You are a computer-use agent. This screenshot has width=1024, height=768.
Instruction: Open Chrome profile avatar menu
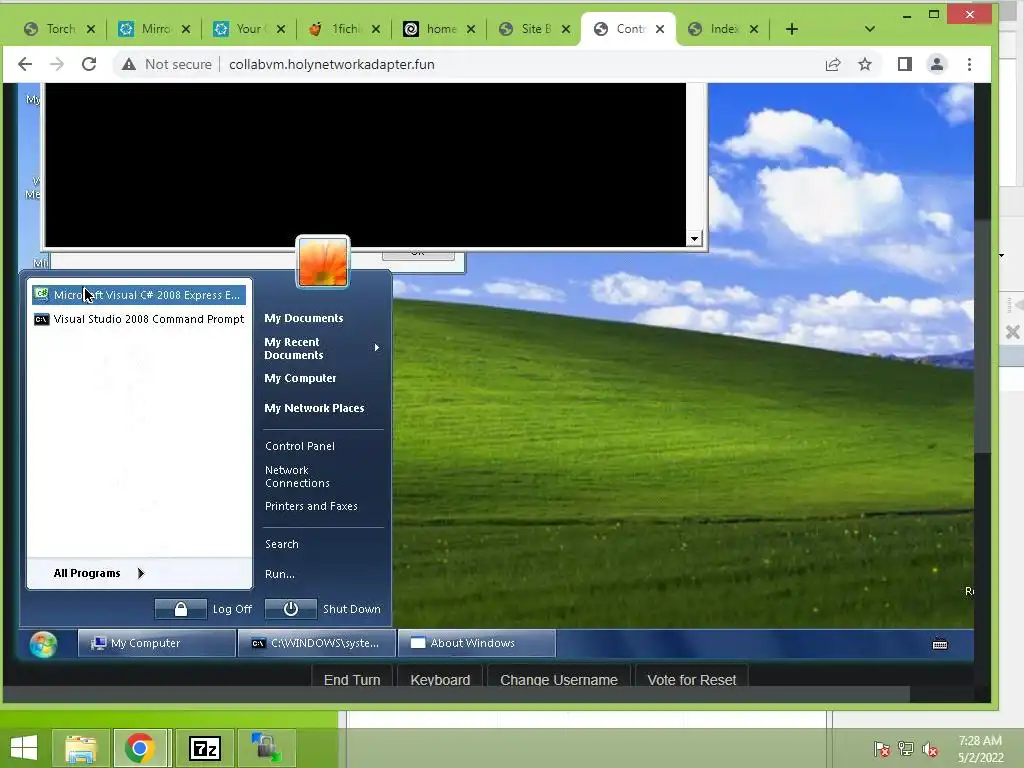(936, 64)
